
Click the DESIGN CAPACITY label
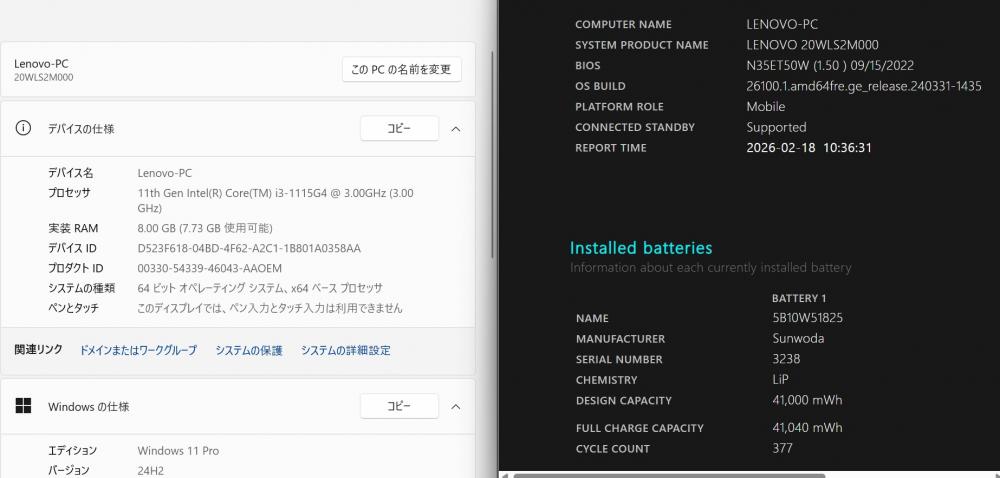click(623, 401)
